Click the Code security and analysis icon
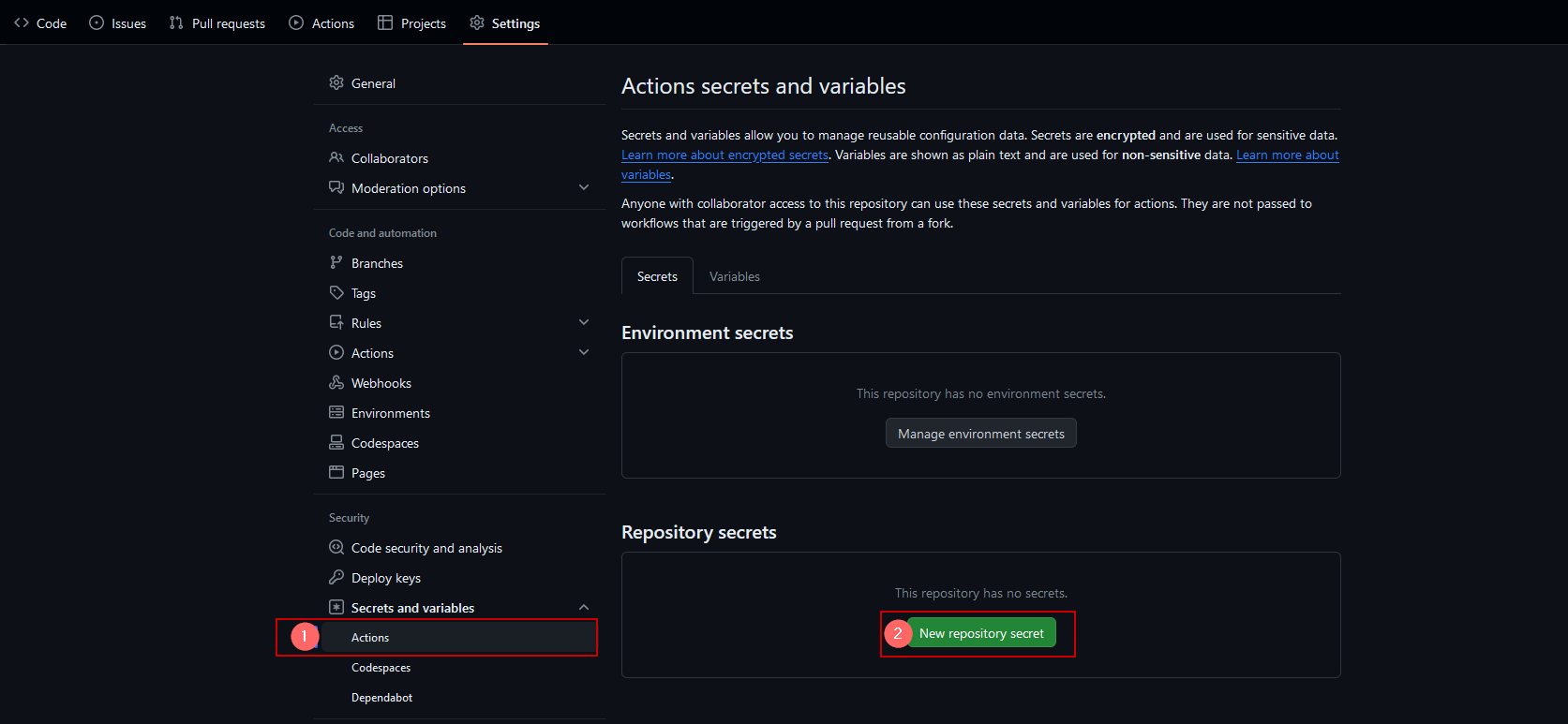The image size is (1568, 724). 336,548
